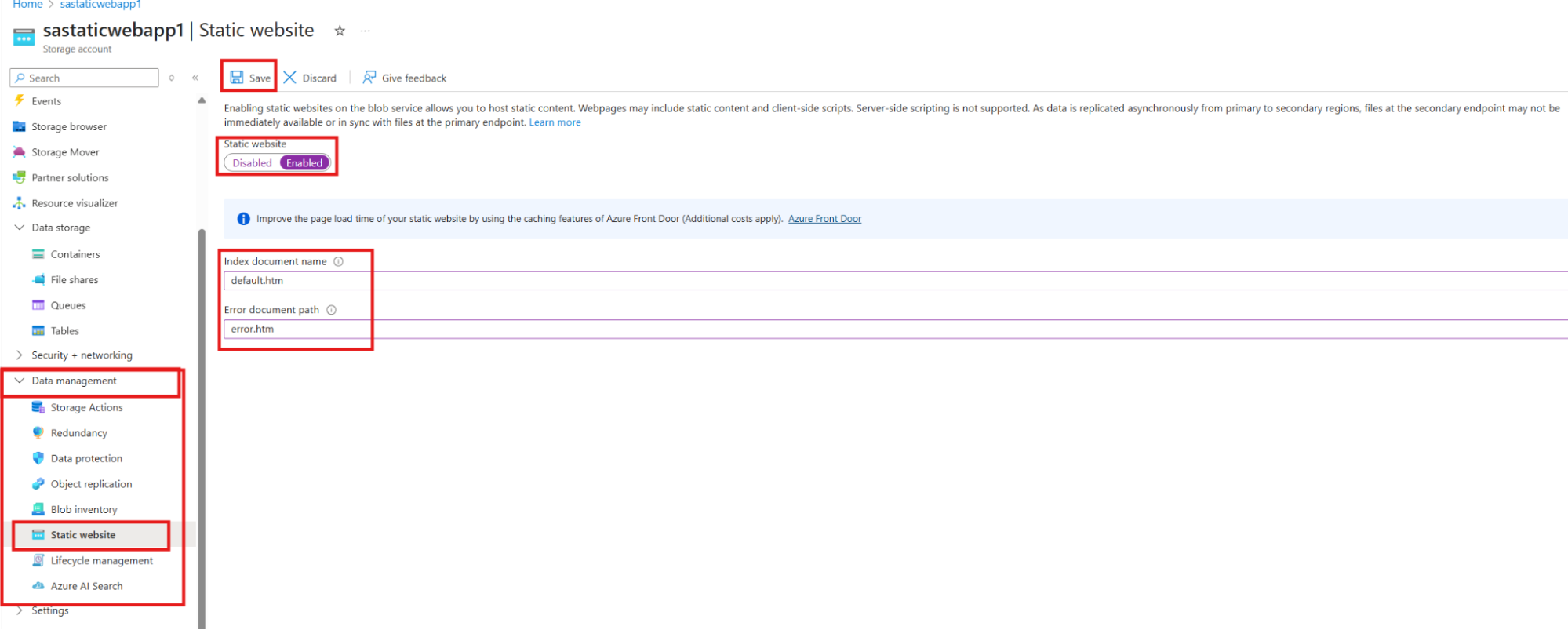Click the Blob inventory icon
Image resolution: width=1568 pixels, height=630 pixels.
(x=38, y=509)
